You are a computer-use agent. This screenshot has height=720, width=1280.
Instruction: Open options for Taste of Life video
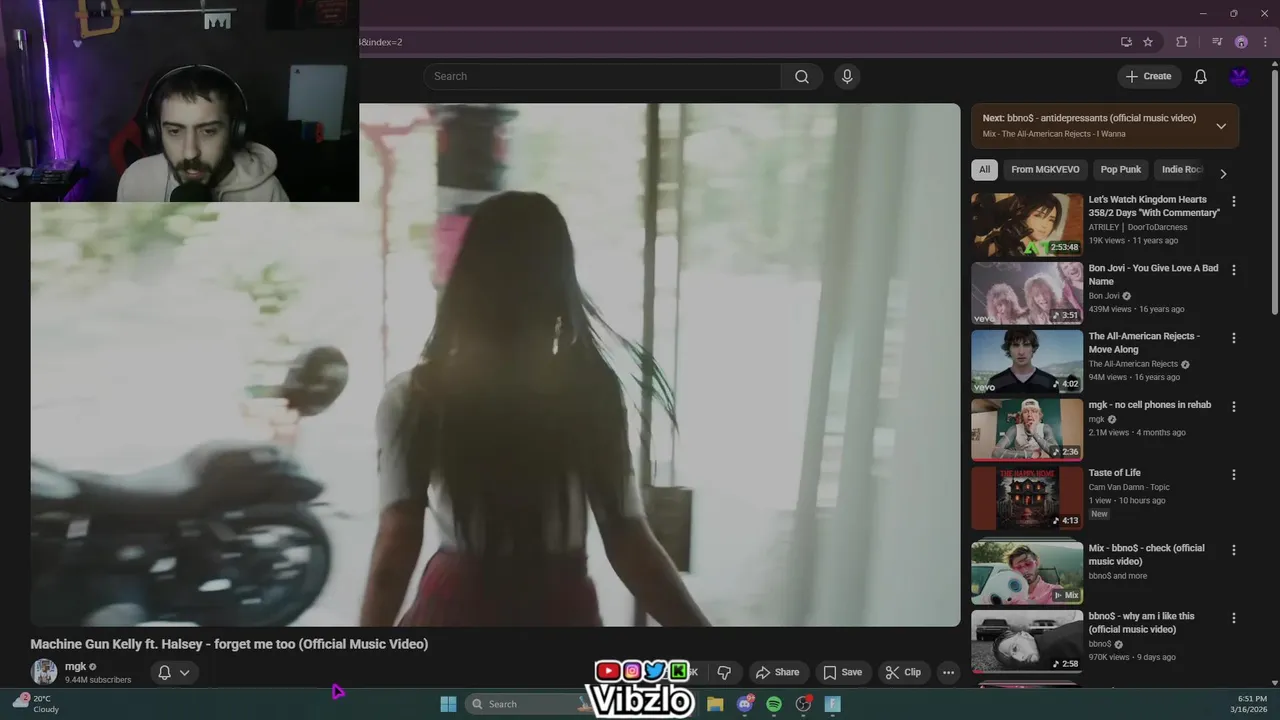point(1233,474)
